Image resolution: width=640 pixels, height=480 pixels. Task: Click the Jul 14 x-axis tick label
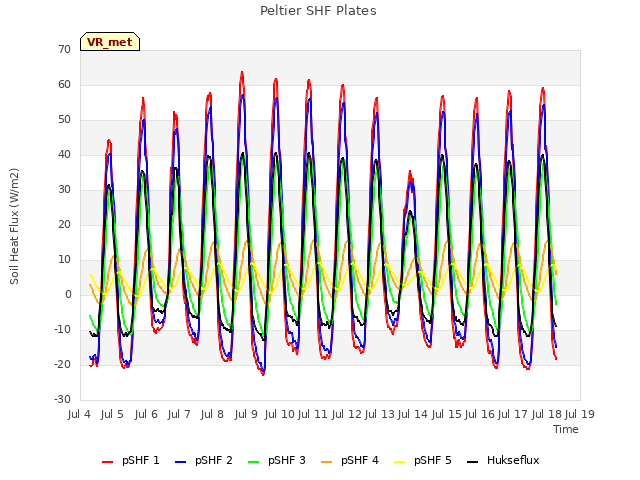tap(413, 414)
